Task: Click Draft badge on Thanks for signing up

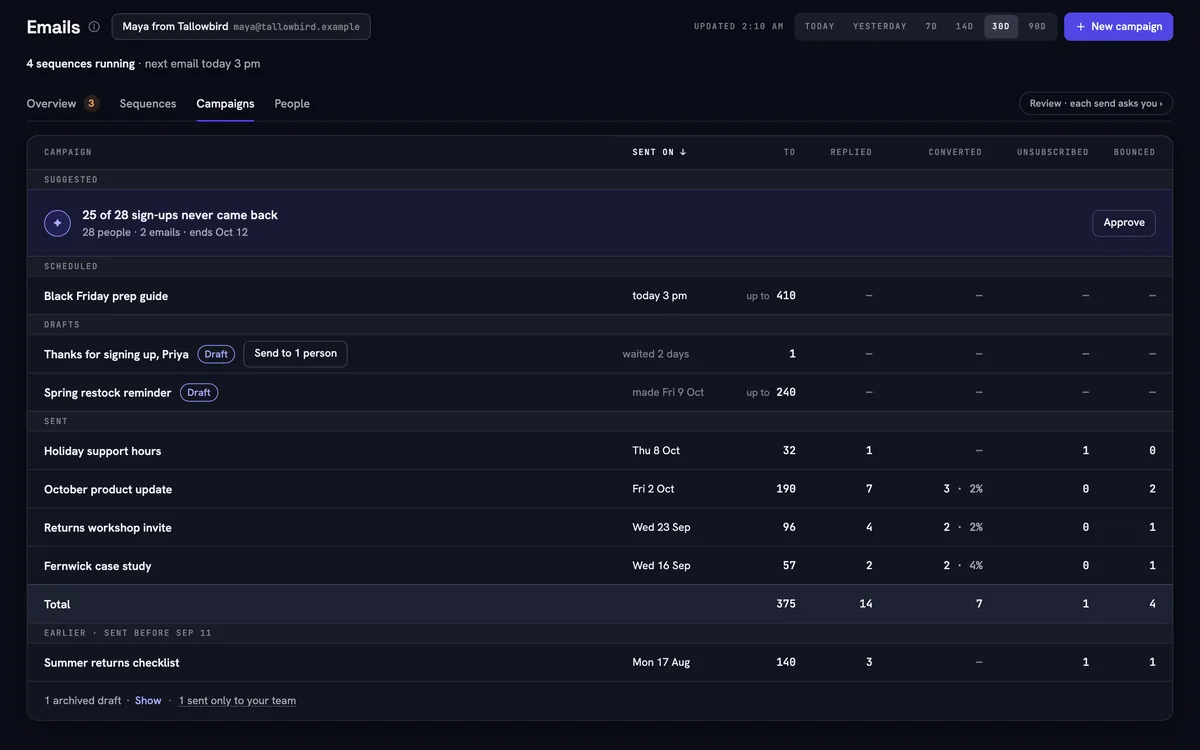Action: pyautogui.click(x=216, y=354)
